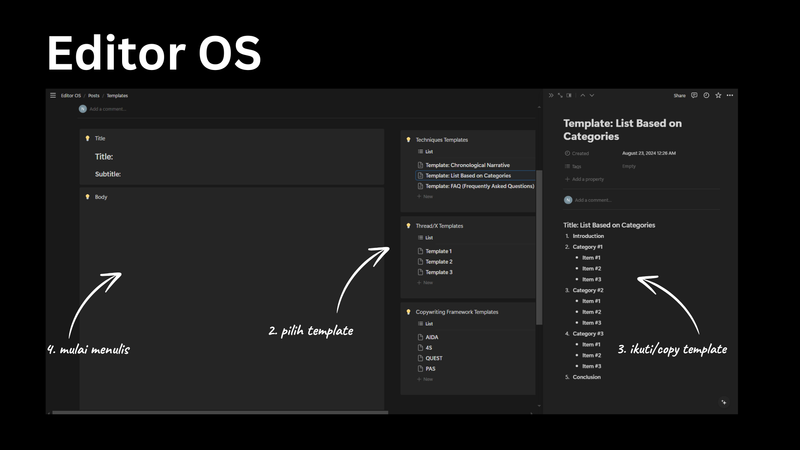Open the peek page in full view
Viewport: 800px width, 450px height.
click(560, 95)
